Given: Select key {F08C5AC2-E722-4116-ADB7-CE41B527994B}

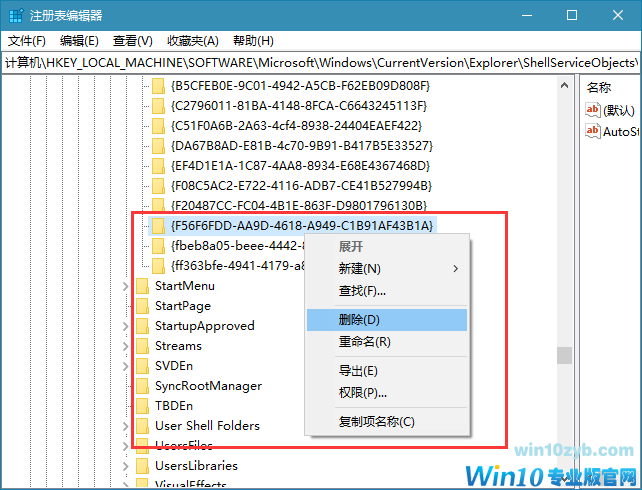Looking at the screenshot, I should [301, 186].
